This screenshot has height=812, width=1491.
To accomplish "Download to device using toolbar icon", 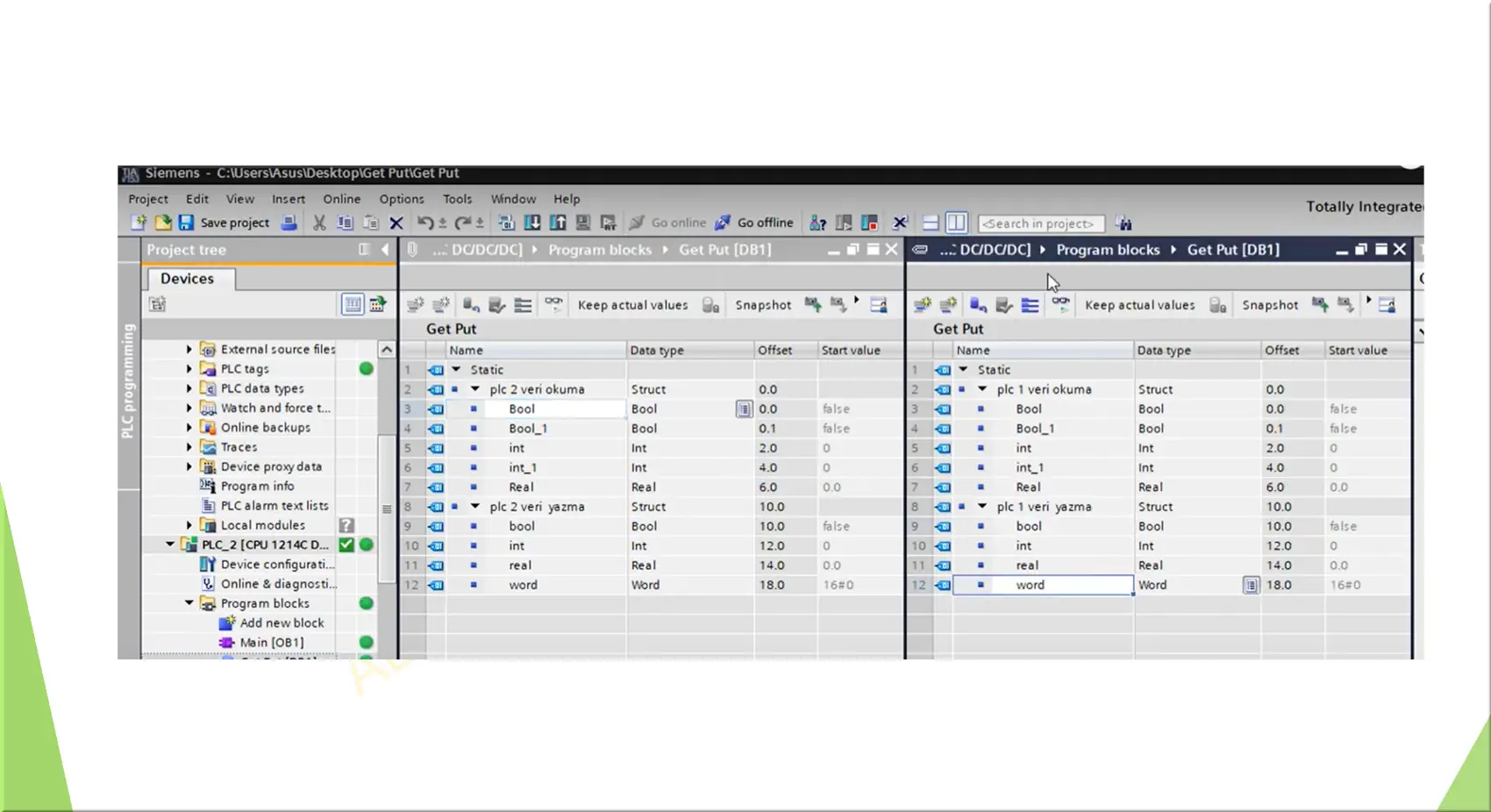I will tap(531, 223).
